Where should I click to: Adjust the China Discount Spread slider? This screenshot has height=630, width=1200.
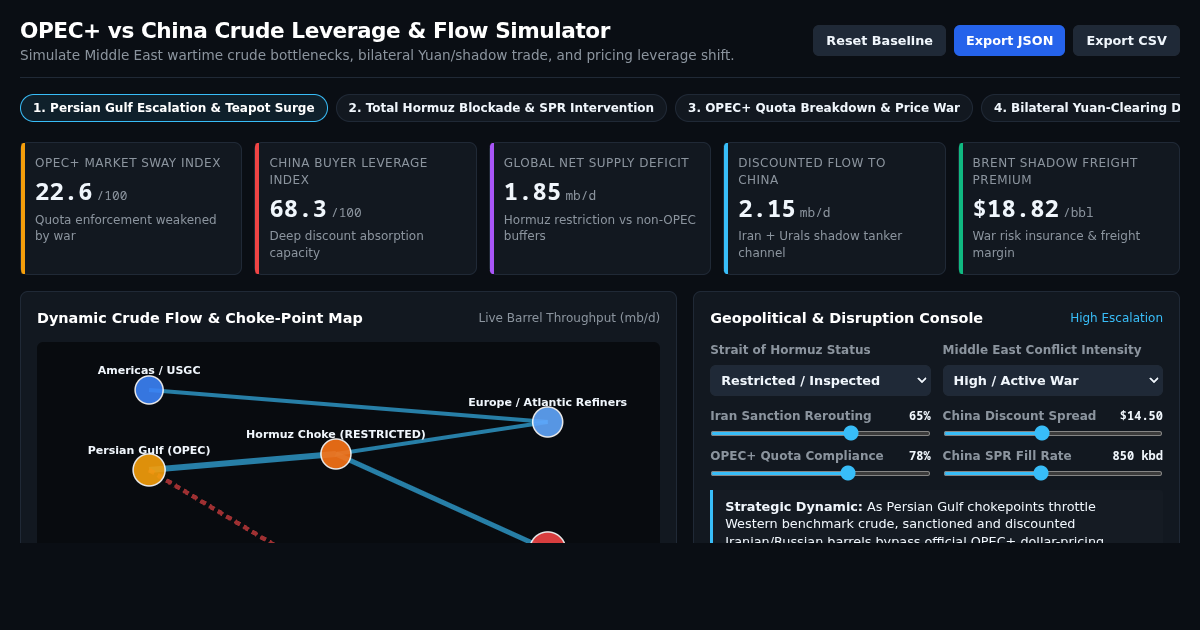click(1052, 433)
